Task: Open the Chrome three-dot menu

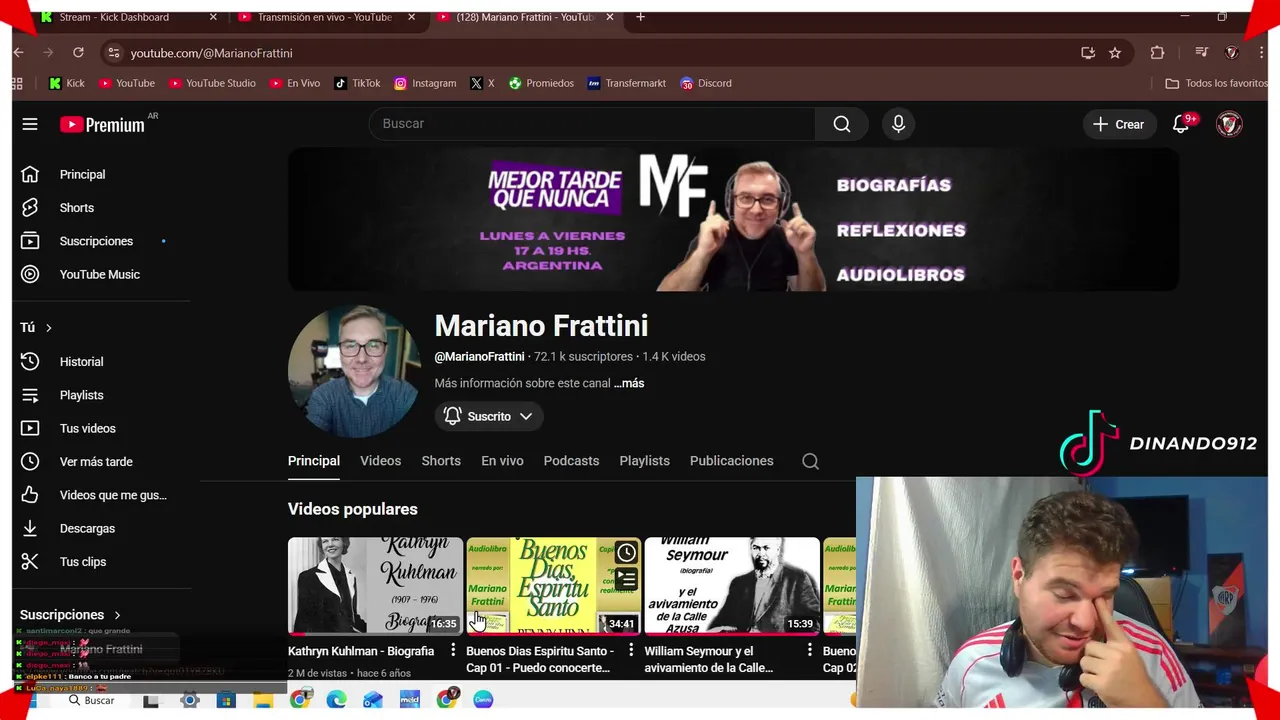Action: 1261,53
